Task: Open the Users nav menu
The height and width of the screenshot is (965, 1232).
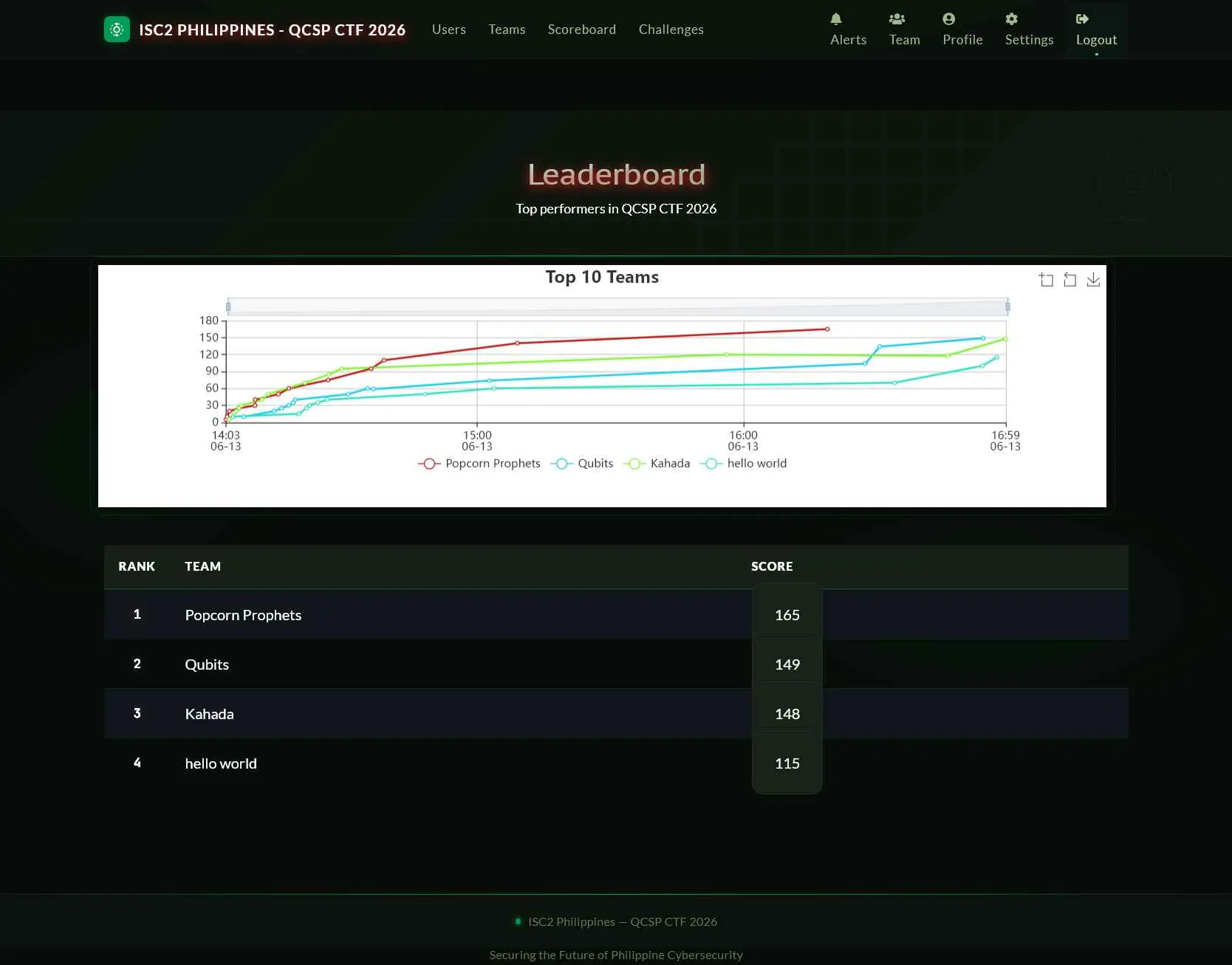Action: 449,30
